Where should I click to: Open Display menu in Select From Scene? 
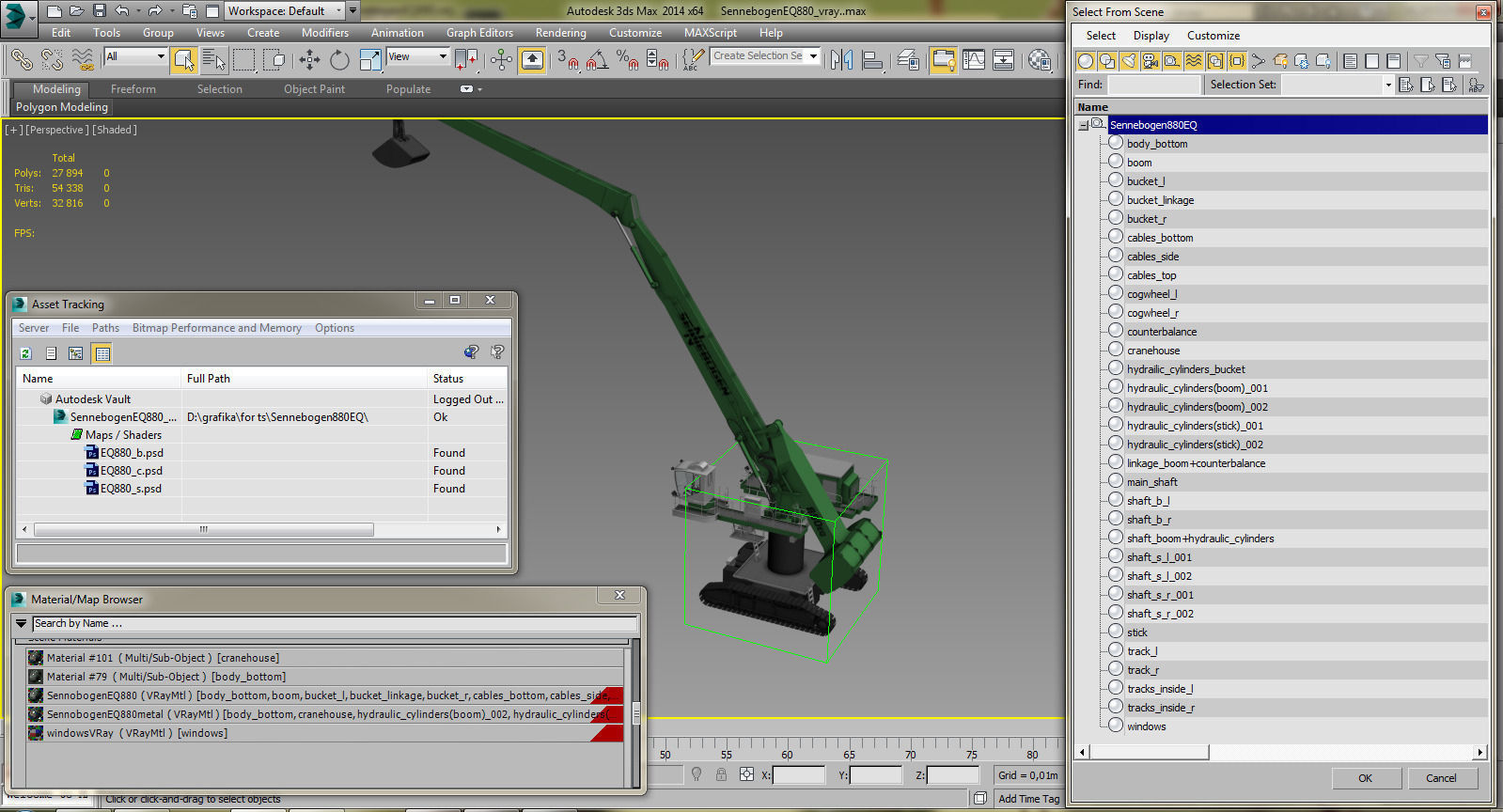pos(1151,36)
